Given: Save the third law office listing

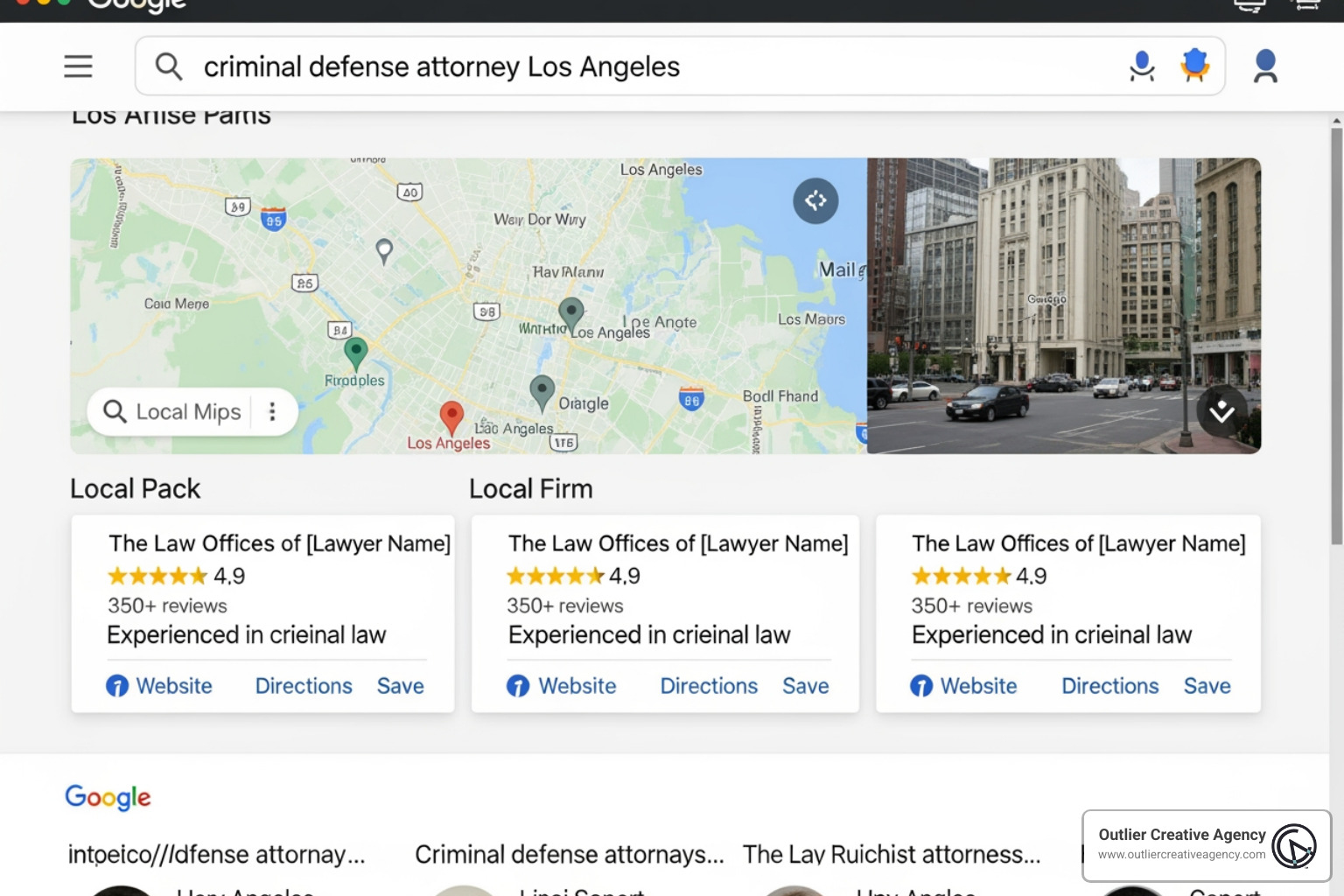Looking at the screenshot, I should 1207,686.
